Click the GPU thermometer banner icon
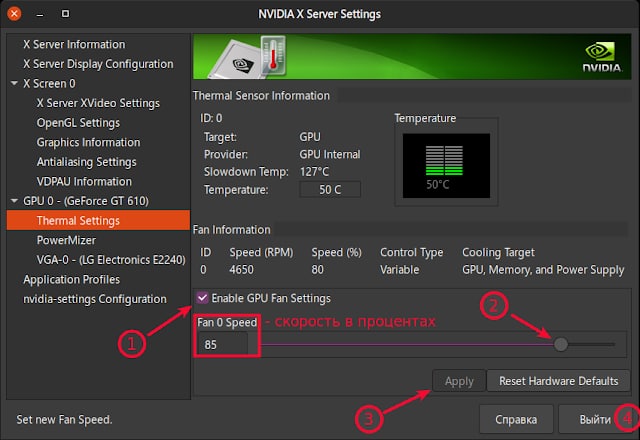Screen dimensions: 640x440 coord(248,56)
